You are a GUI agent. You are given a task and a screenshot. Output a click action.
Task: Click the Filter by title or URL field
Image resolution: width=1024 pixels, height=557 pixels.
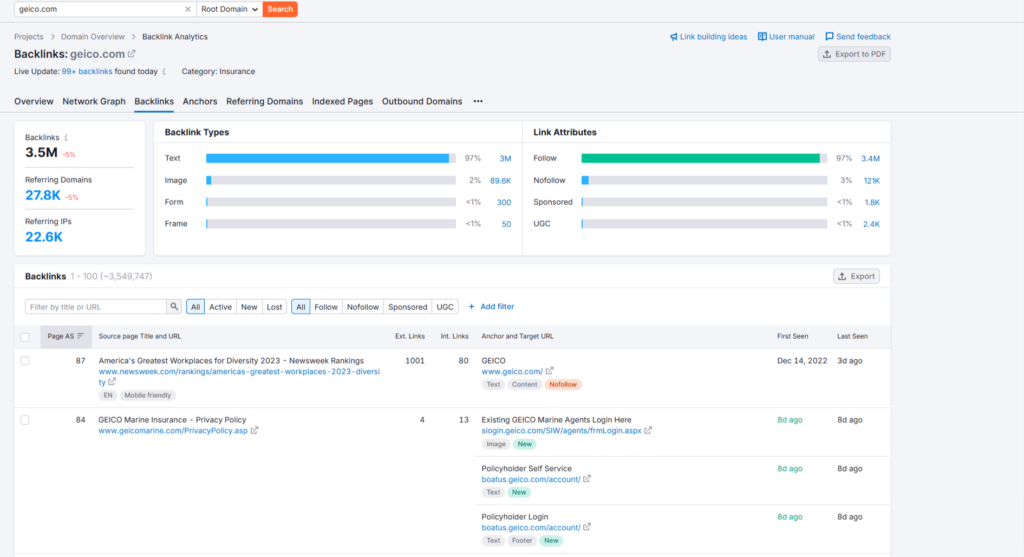pos(95,306)
